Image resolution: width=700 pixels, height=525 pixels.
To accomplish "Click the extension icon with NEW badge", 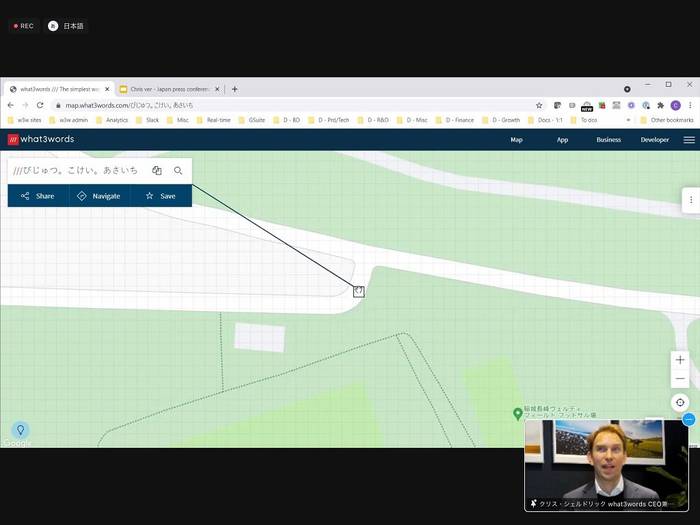I will [x=587, y=106].
